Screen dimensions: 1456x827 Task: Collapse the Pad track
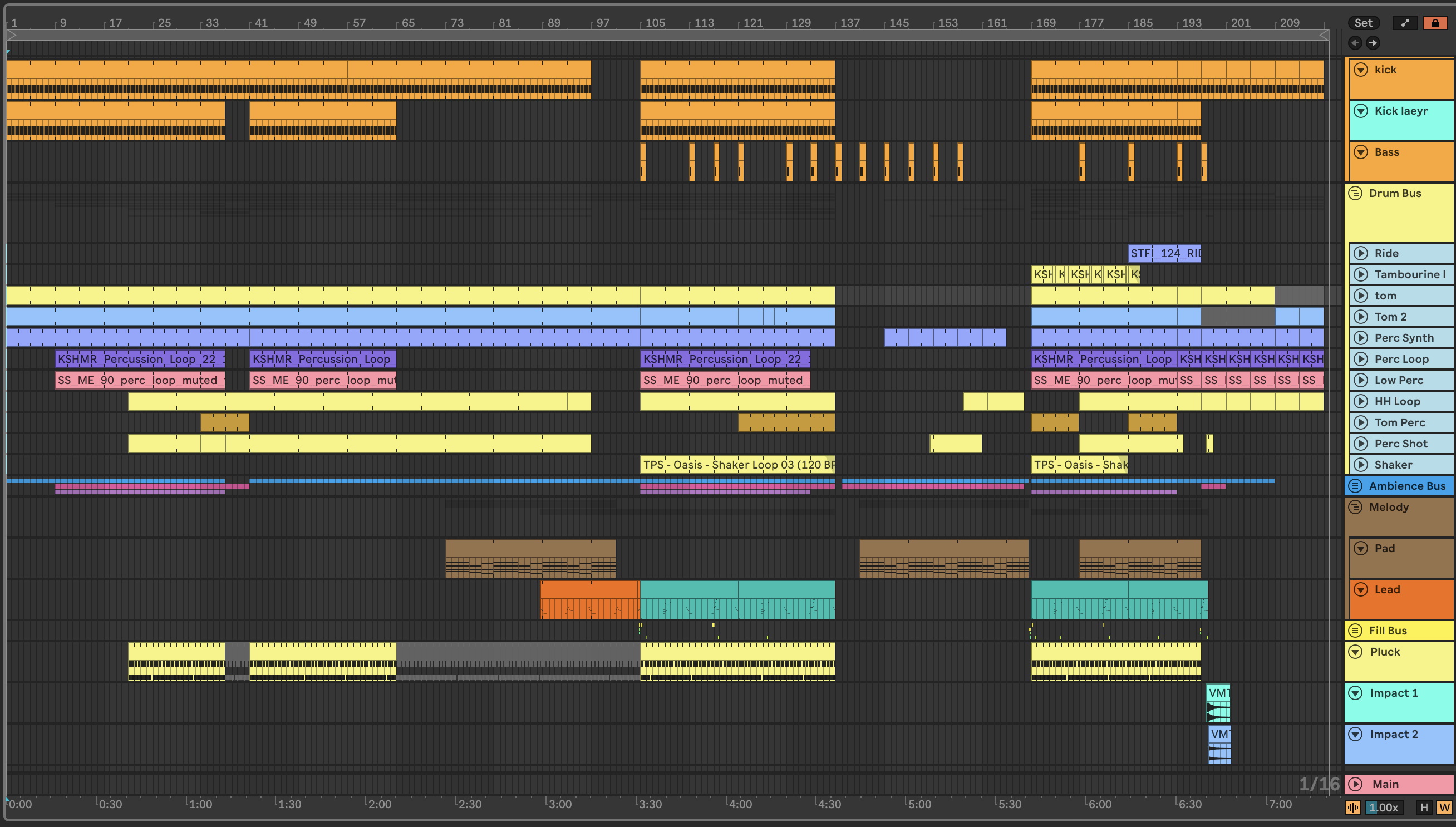tap(1361, 548)
